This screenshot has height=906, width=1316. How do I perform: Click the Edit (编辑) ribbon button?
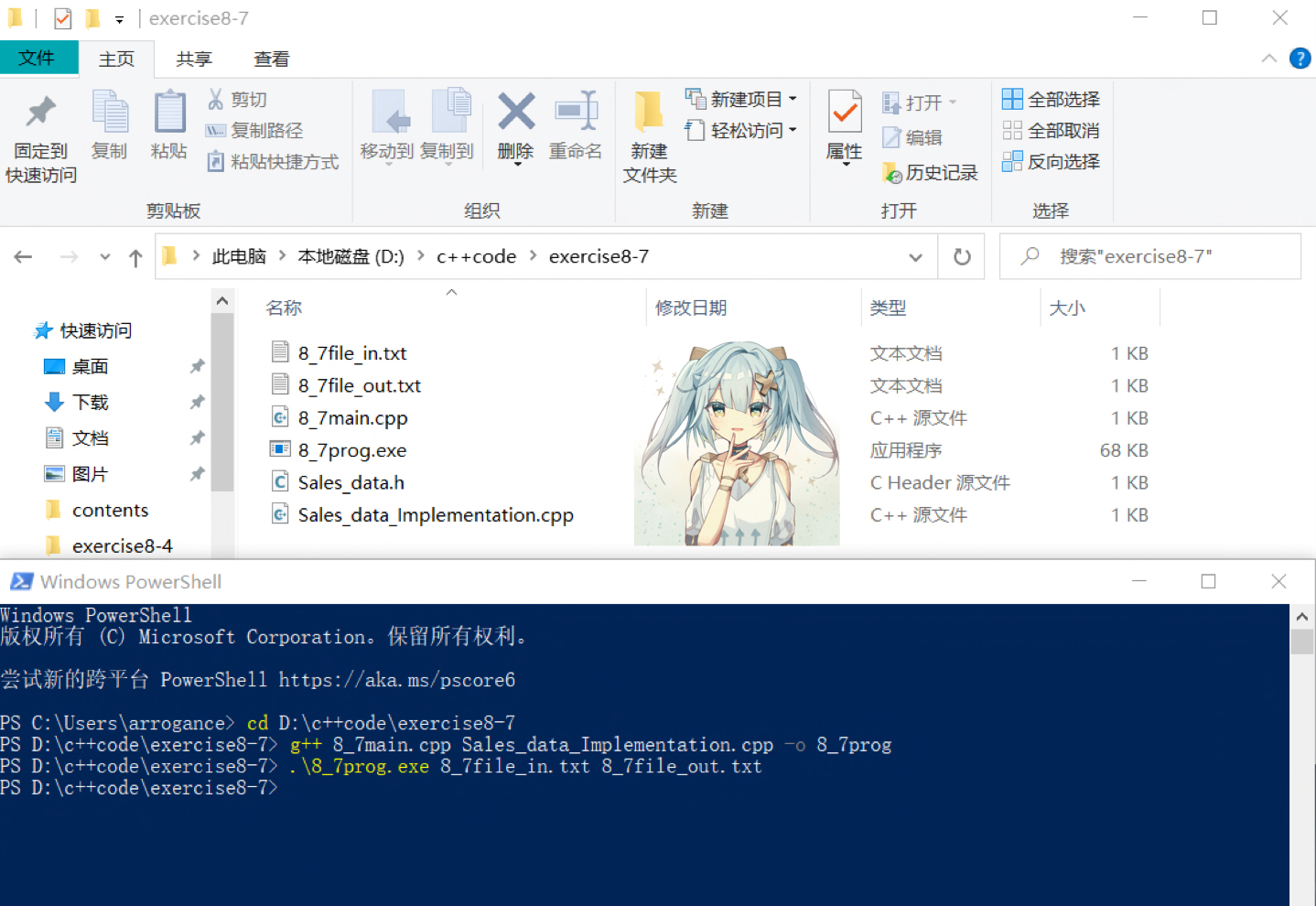click(x=912, y=137)
